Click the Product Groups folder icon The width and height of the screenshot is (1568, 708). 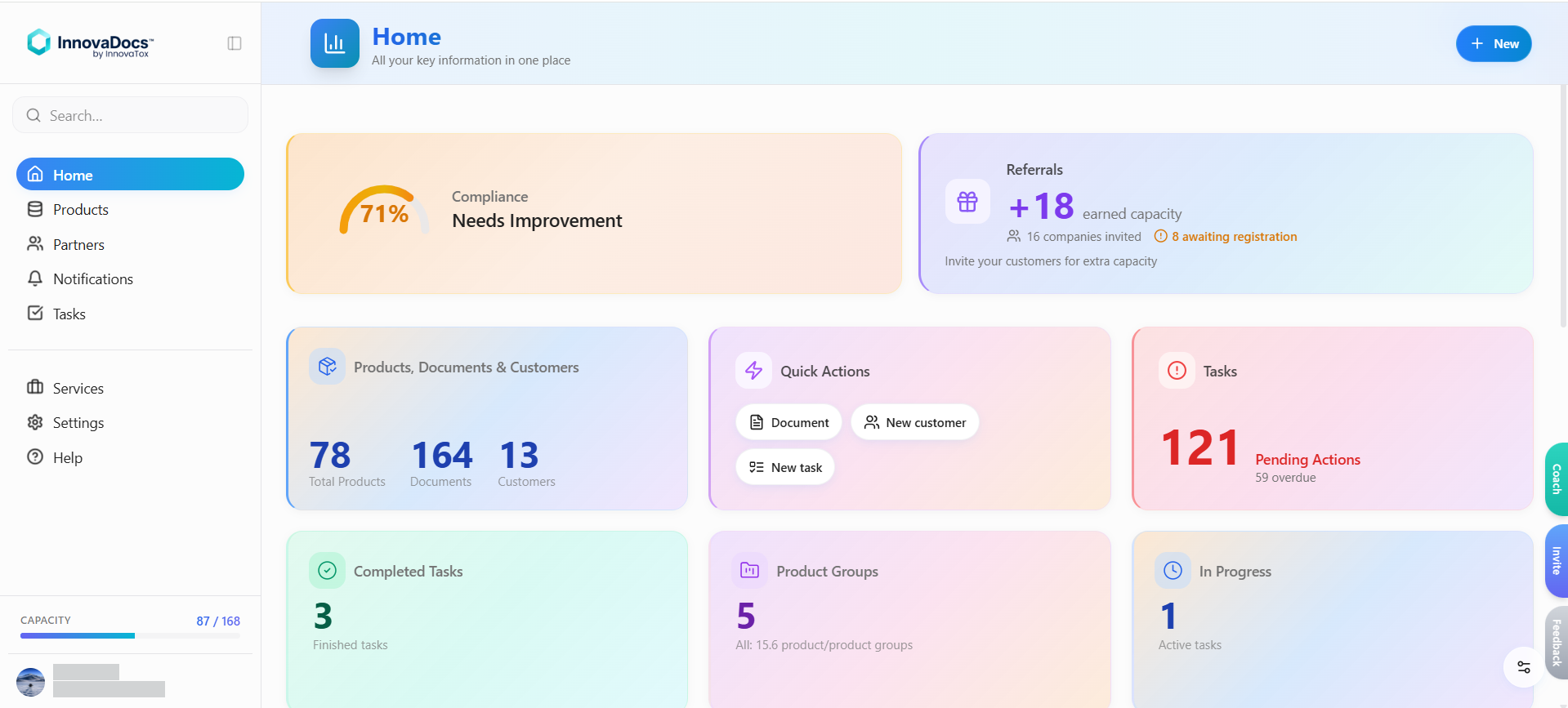coord(749,571)
